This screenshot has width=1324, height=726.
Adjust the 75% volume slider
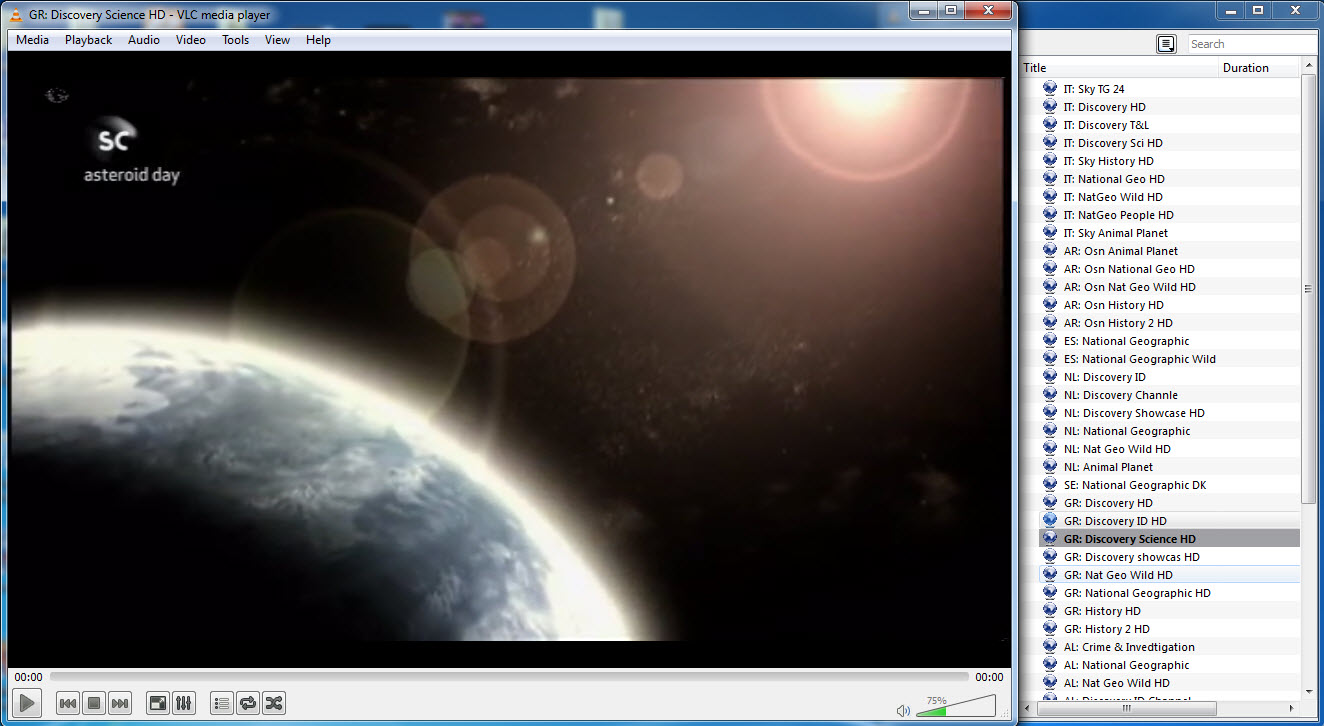[955, 706]
